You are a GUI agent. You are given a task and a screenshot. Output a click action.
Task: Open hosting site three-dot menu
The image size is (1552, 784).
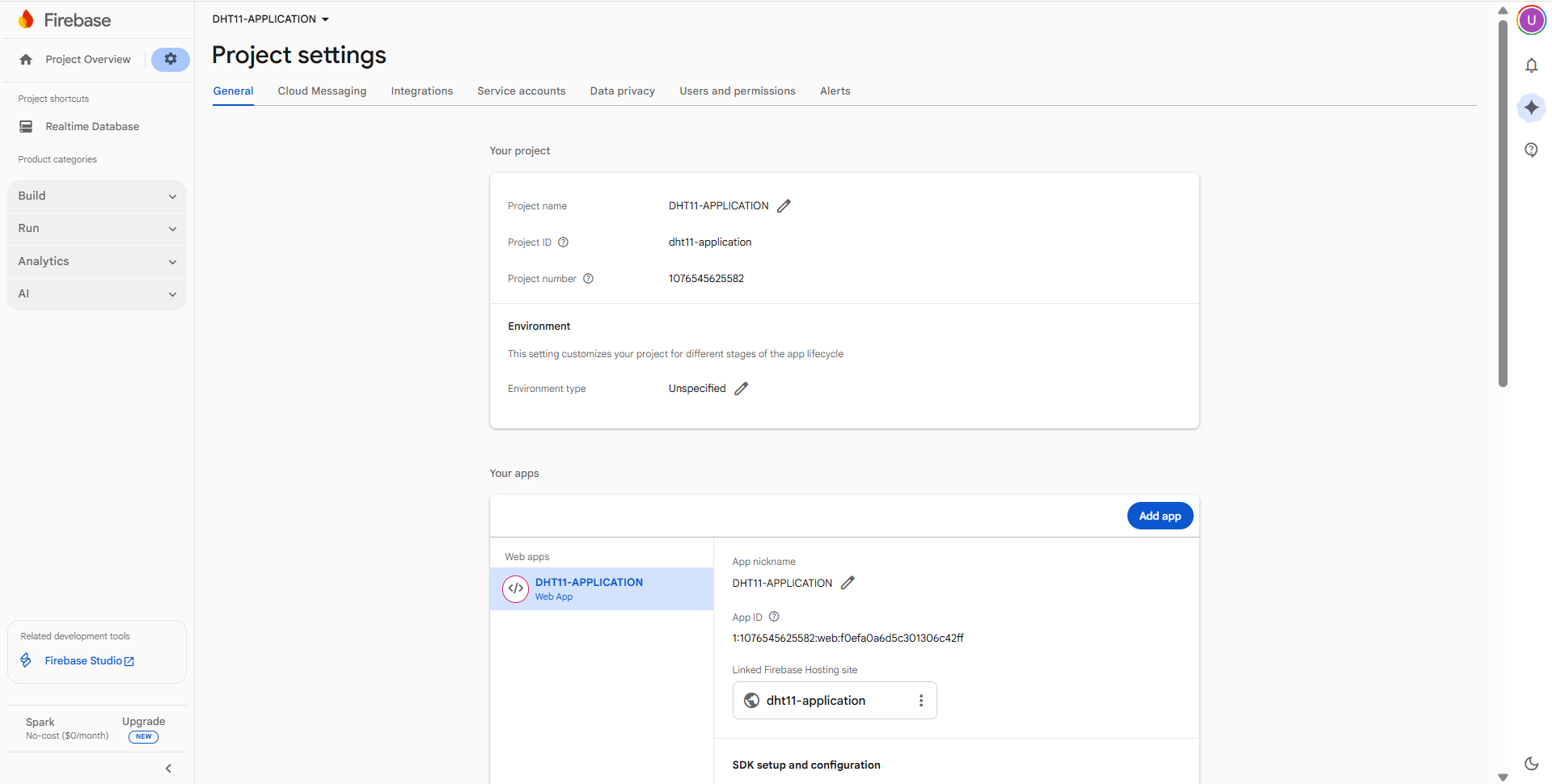[920, 701]
